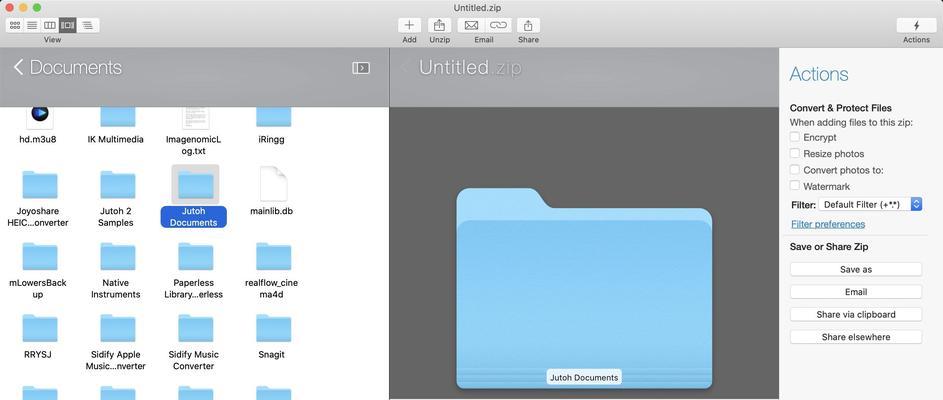
Task: Select the mLowersBackup folder
Action: click(x=40, y=256)
